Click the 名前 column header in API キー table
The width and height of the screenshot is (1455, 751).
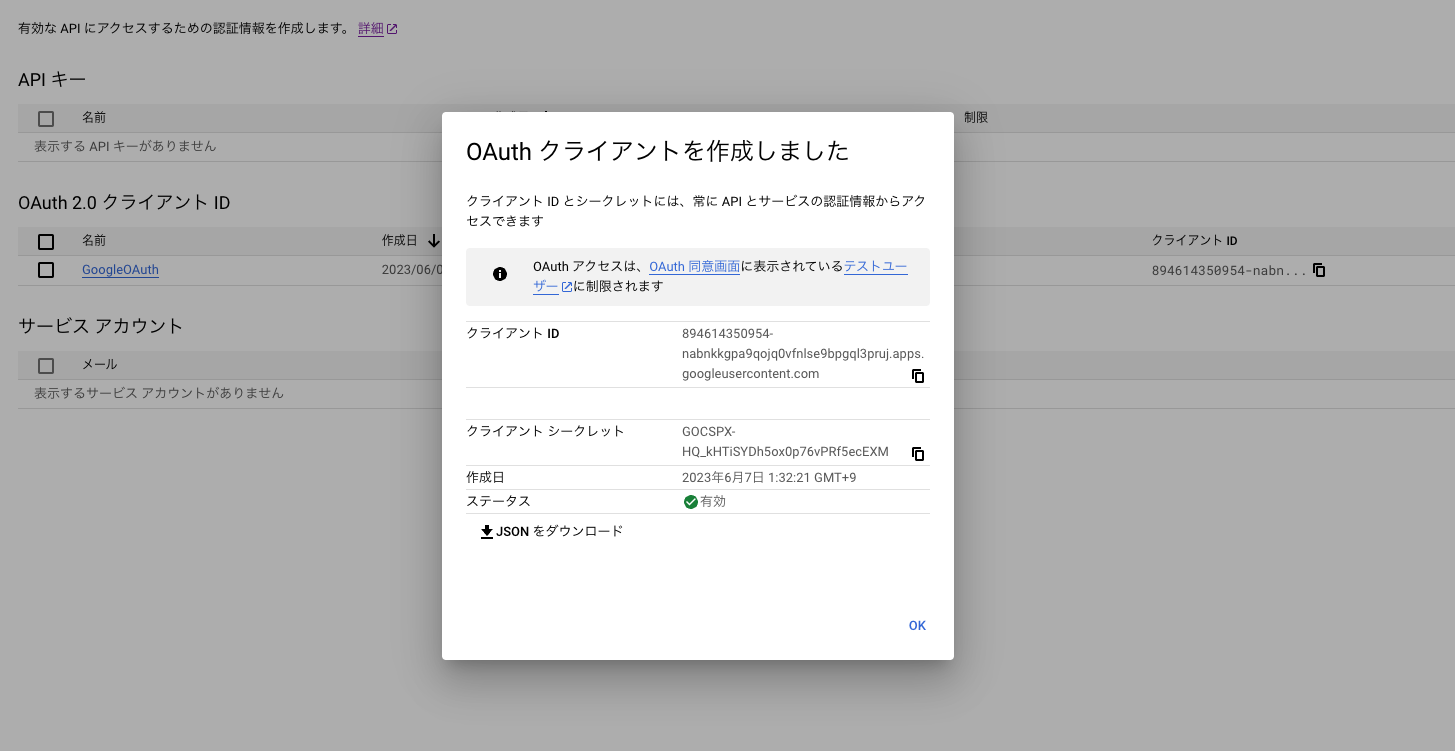[94, 118]
